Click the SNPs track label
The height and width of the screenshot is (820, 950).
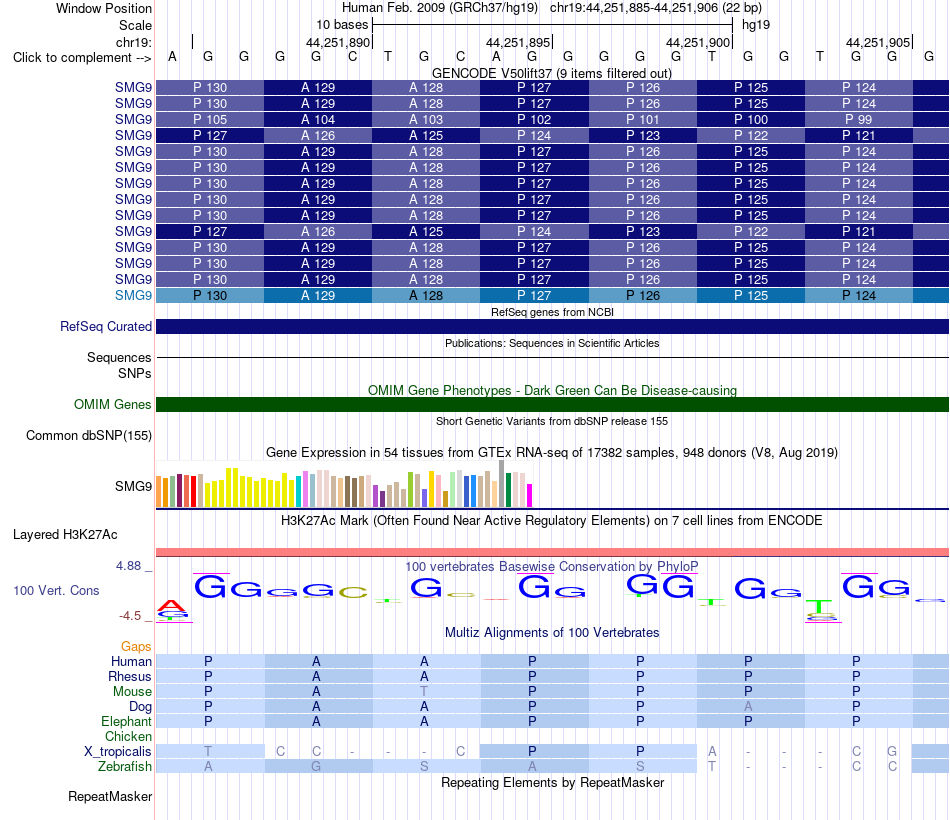click(x=135, y=373)
